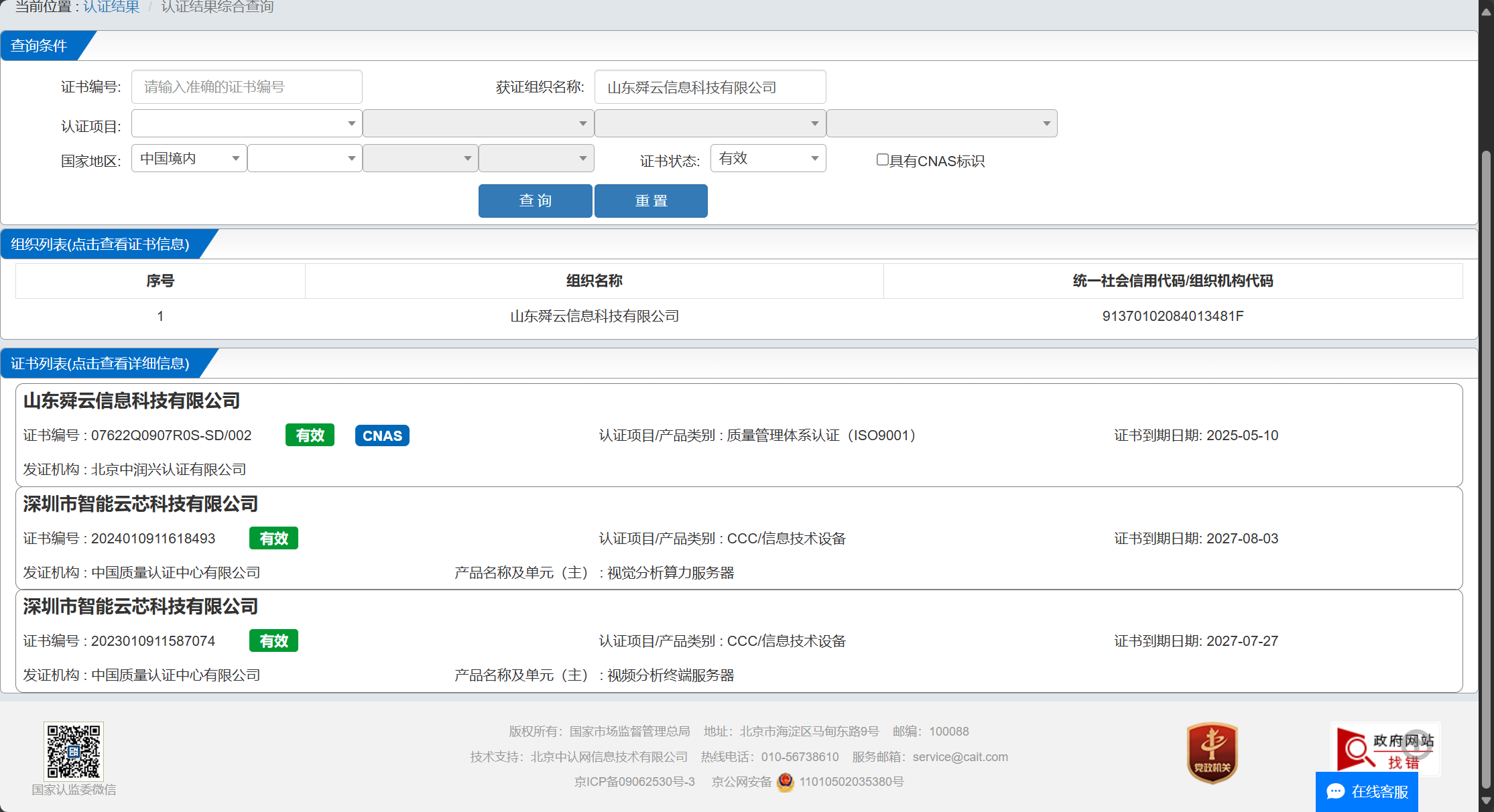Open the first 认证项目 dropdown
This screenshot has width=1494, height=812.
pyautogui.click(x=247, y=123)
